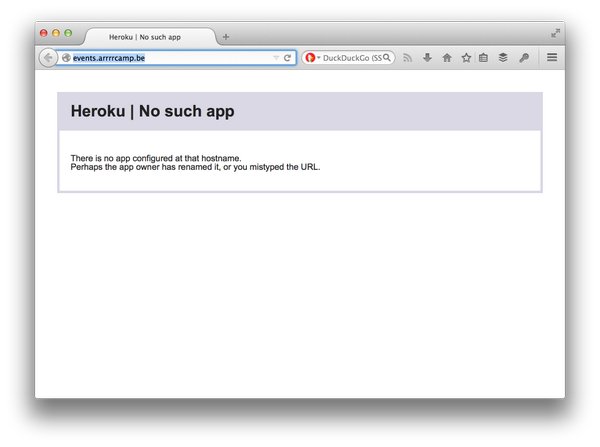This screenshot has width=600, height=447.
Task: Click the stacked layers toolbar icon
Action: [503, 58]
